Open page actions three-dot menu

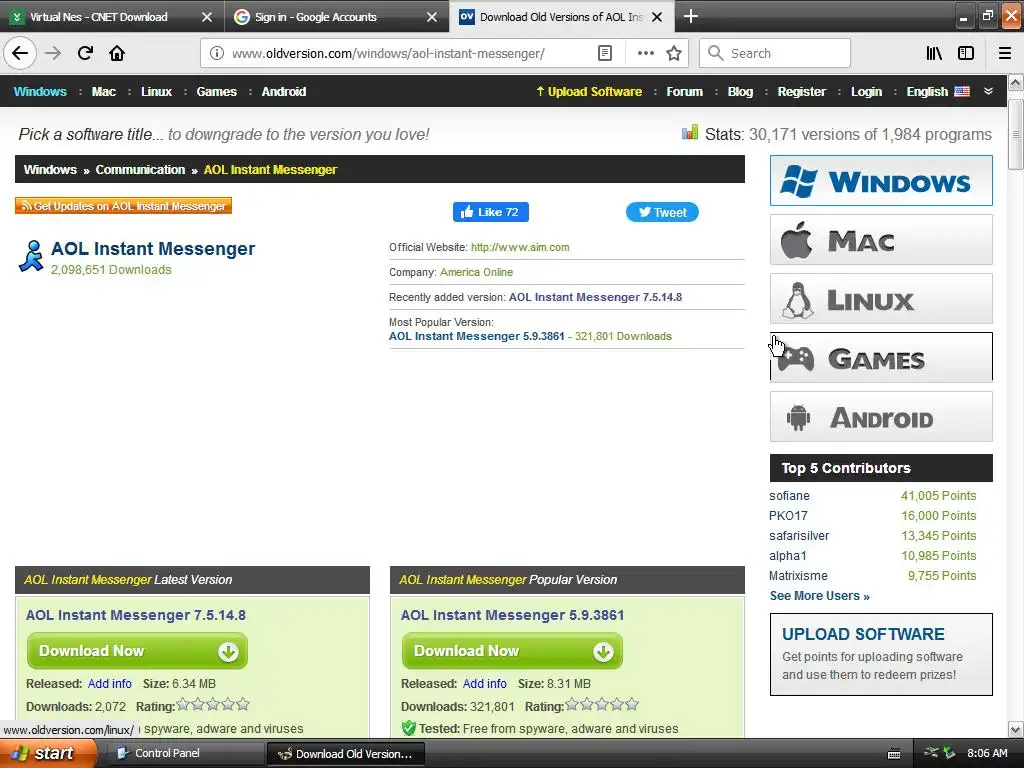tap(645, 54)
